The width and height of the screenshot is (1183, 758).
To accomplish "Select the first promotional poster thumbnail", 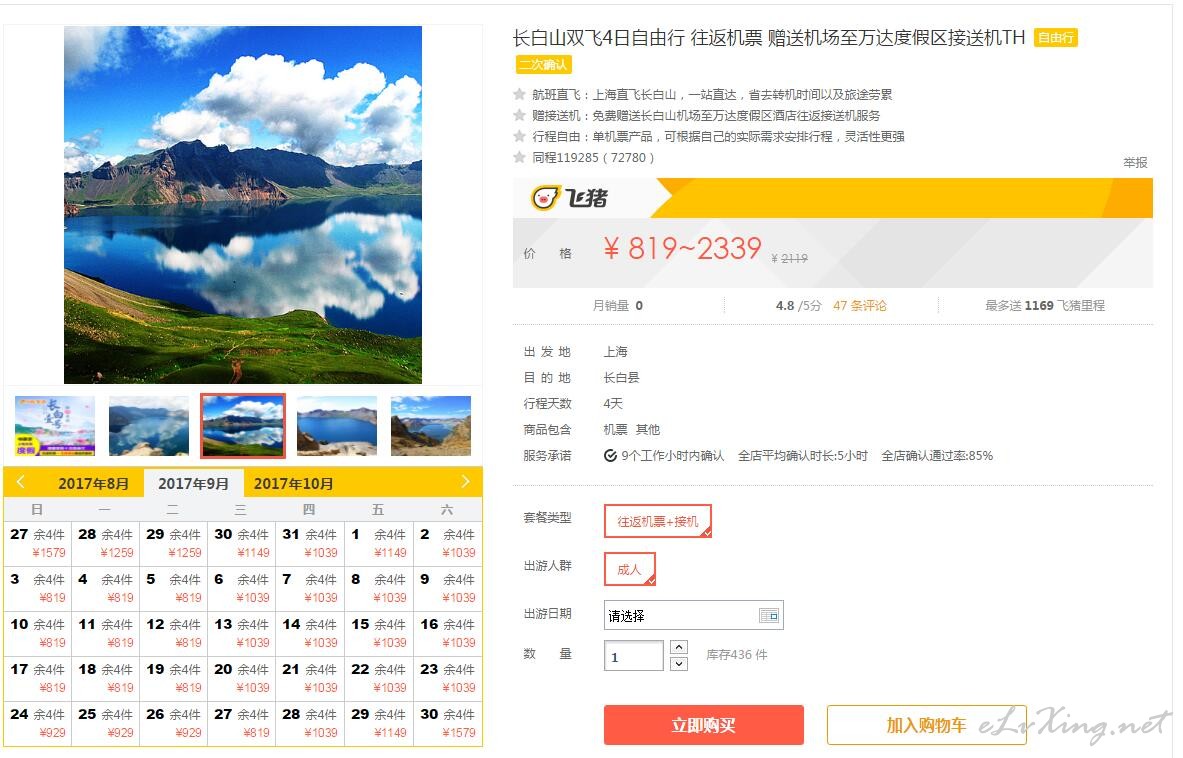I will click(55, 426).
